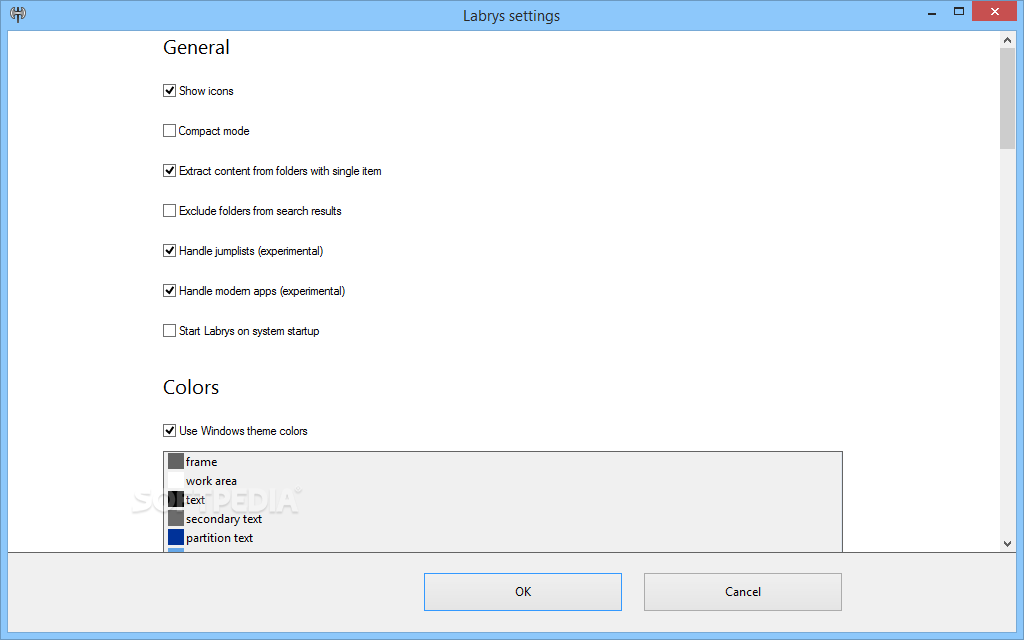The height and width of the screenshot is (640, 1024).
Task: Select the 'frame' list row label
Action: coord(201,462)
